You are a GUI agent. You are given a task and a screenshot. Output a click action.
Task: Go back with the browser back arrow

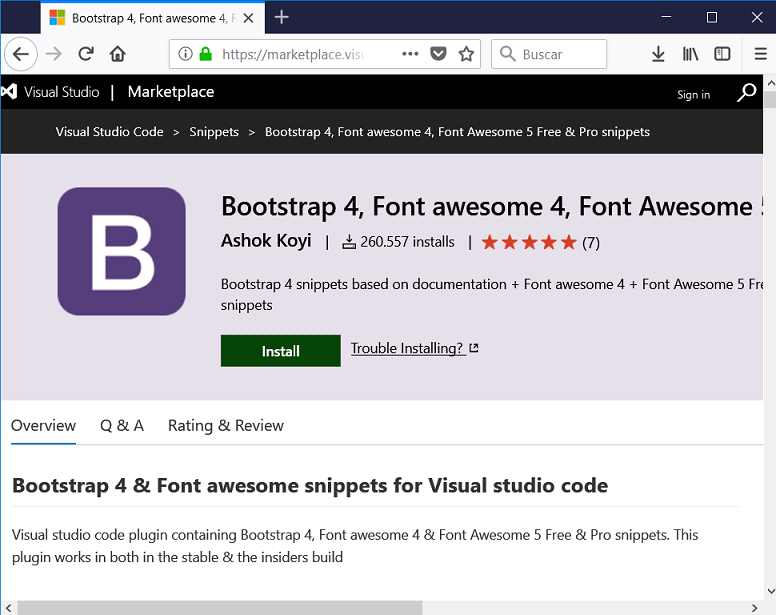coord(21,54)
